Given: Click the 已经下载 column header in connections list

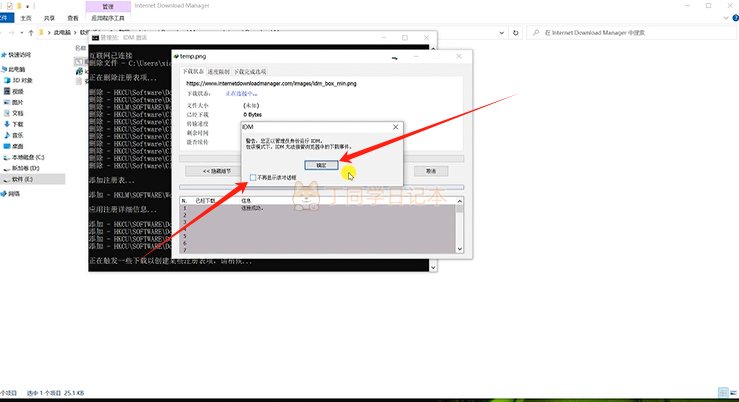Looking at the screenshot, I should [x=205, y=201].
